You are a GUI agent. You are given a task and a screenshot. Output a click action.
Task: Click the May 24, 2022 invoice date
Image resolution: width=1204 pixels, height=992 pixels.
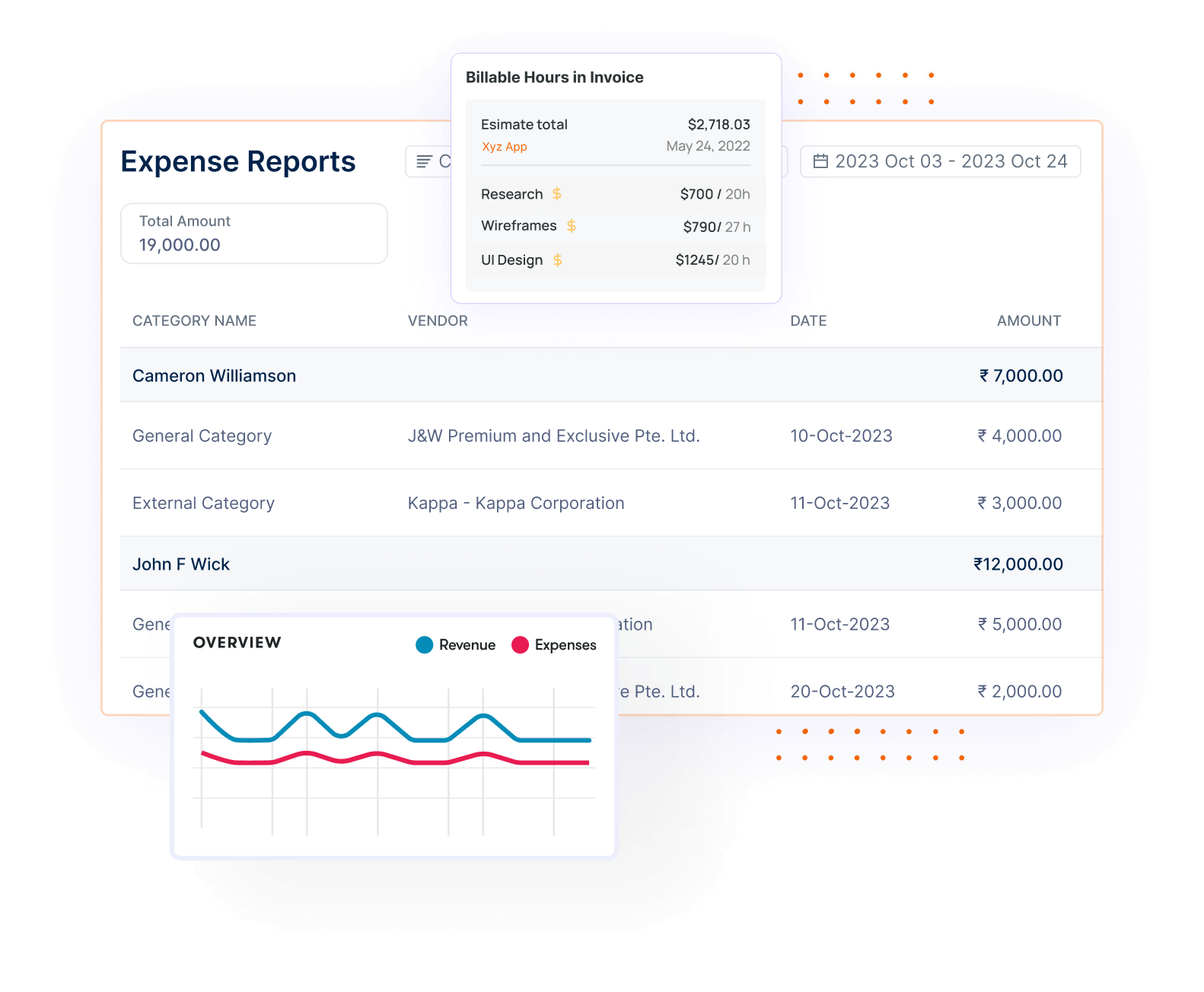point(708,146)
